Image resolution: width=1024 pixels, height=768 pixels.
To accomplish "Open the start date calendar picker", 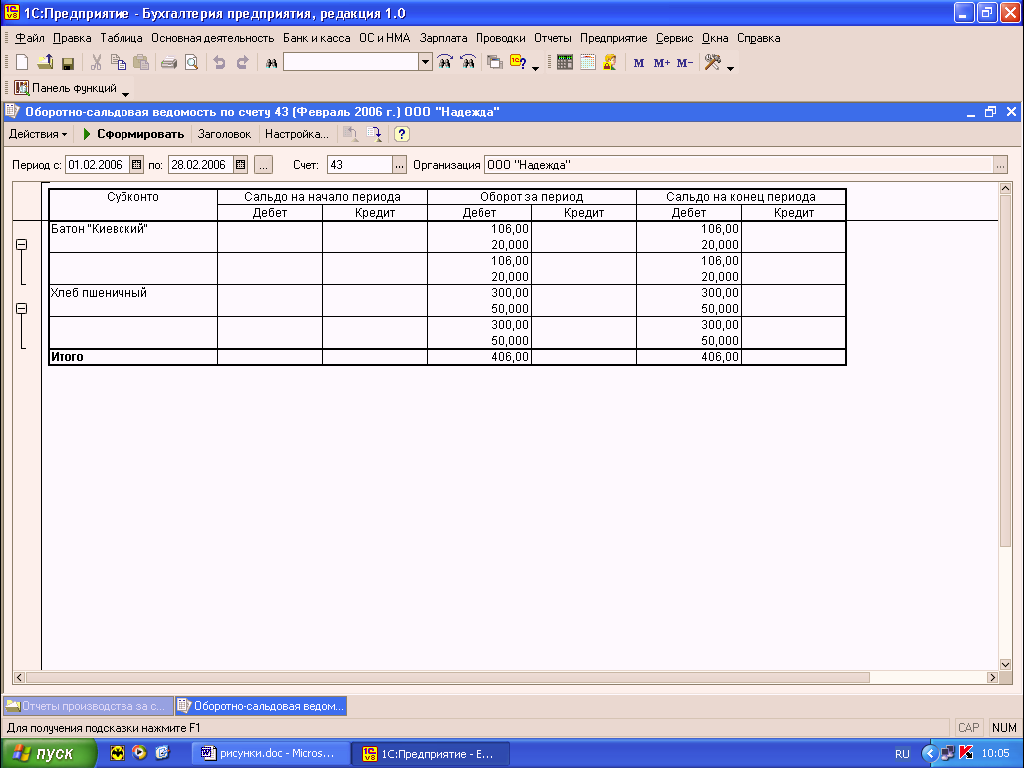I will (137, 165).
